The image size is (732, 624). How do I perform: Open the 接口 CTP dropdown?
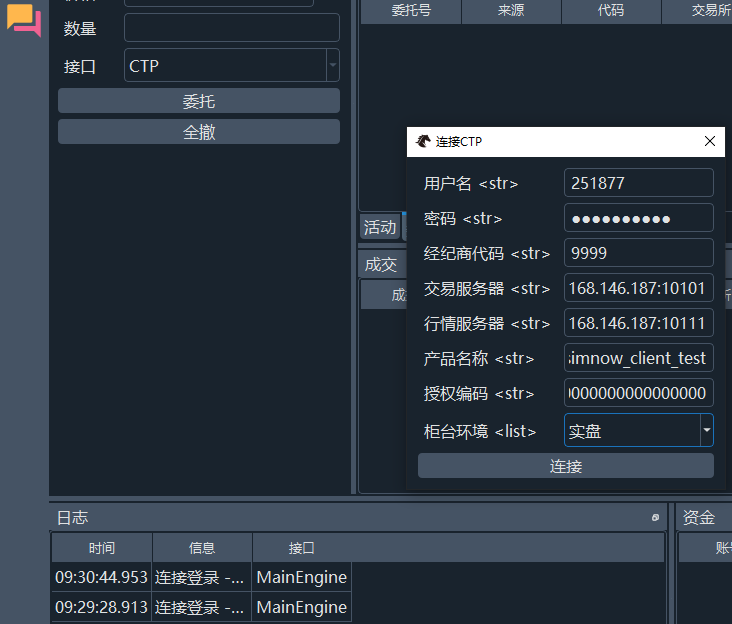pyautogui.click(x=332, y=66)
